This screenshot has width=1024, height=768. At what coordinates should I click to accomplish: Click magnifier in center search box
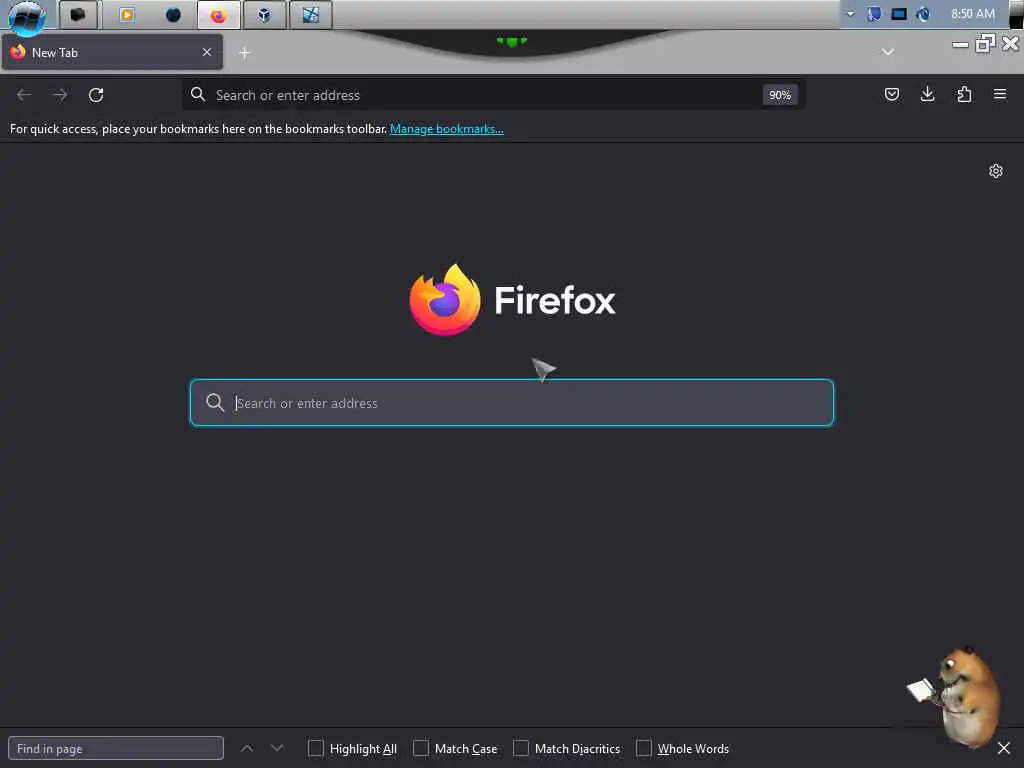point(215,402)
